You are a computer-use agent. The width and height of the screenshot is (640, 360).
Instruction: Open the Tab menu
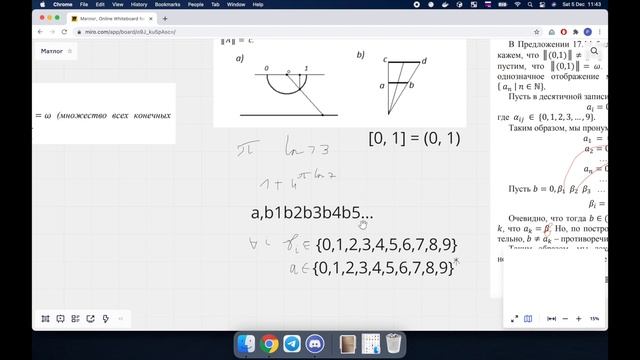coord(215,4)
